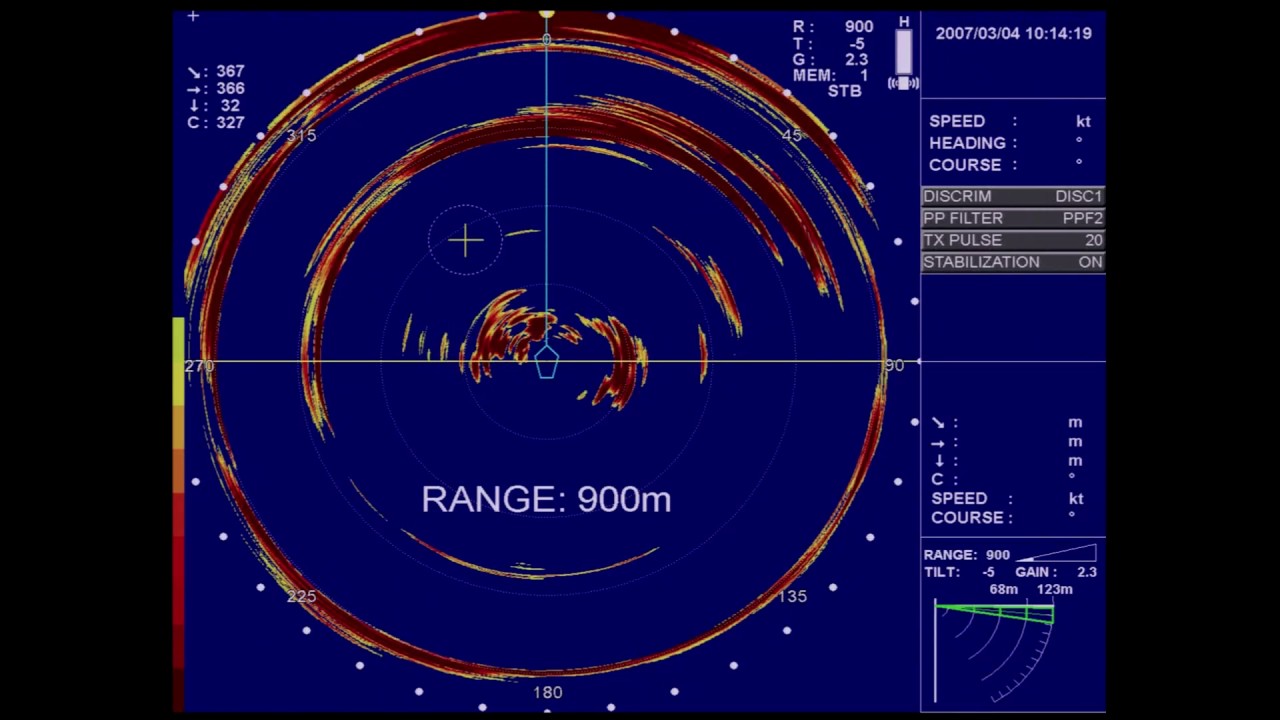
Task: Click the GAIN: 2.3 label in the bottom panel
Action: pyautogui.click(x=1056, y=572)
